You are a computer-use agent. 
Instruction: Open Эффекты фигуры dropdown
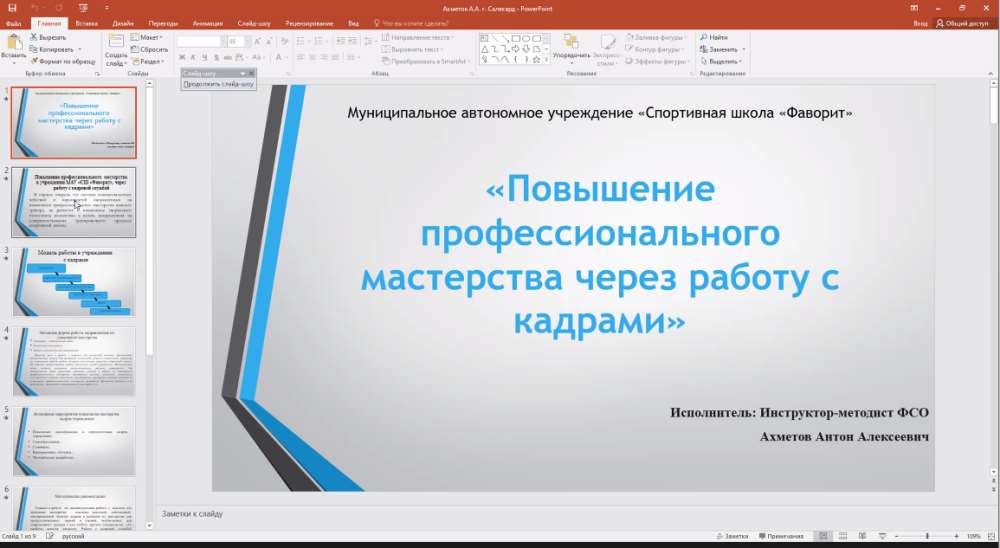657,61
